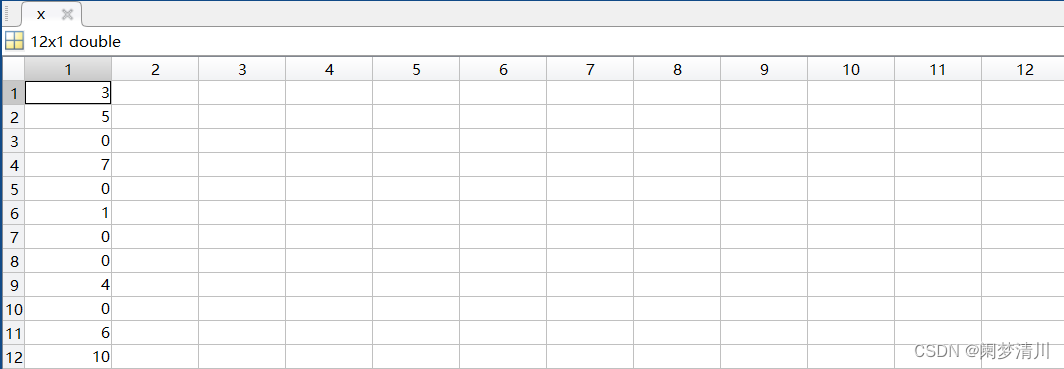Click cell with value 5 in row 2
Viewport: 1064px width, 369px height.
click(68, 117)
